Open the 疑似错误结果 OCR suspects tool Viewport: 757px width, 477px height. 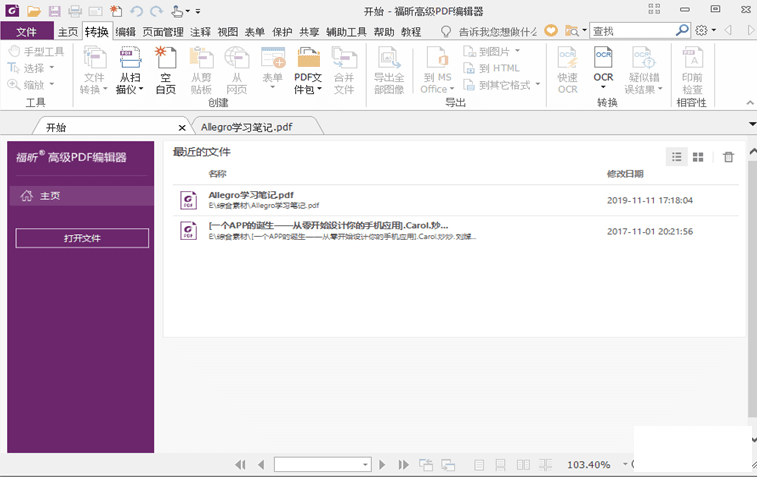coord(643,70)
